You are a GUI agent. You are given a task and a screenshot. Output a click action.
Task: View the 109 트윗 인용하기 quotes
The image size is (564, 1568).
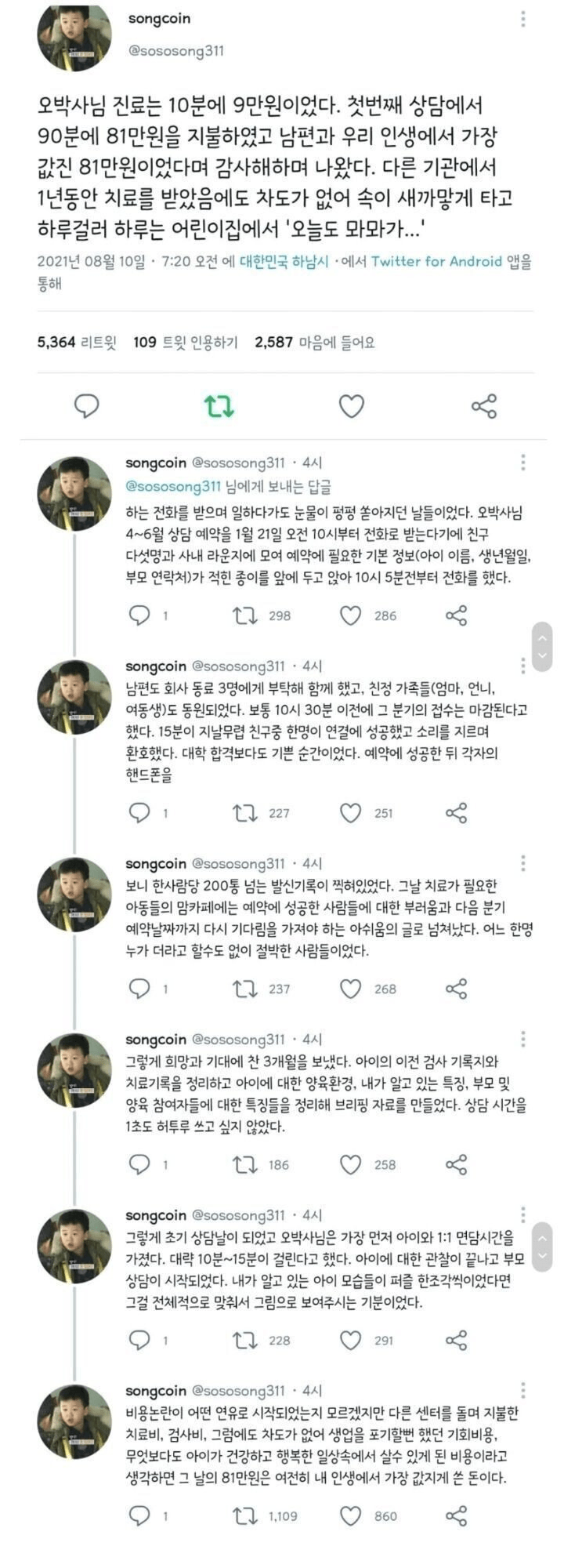click(x=185, y=342)
